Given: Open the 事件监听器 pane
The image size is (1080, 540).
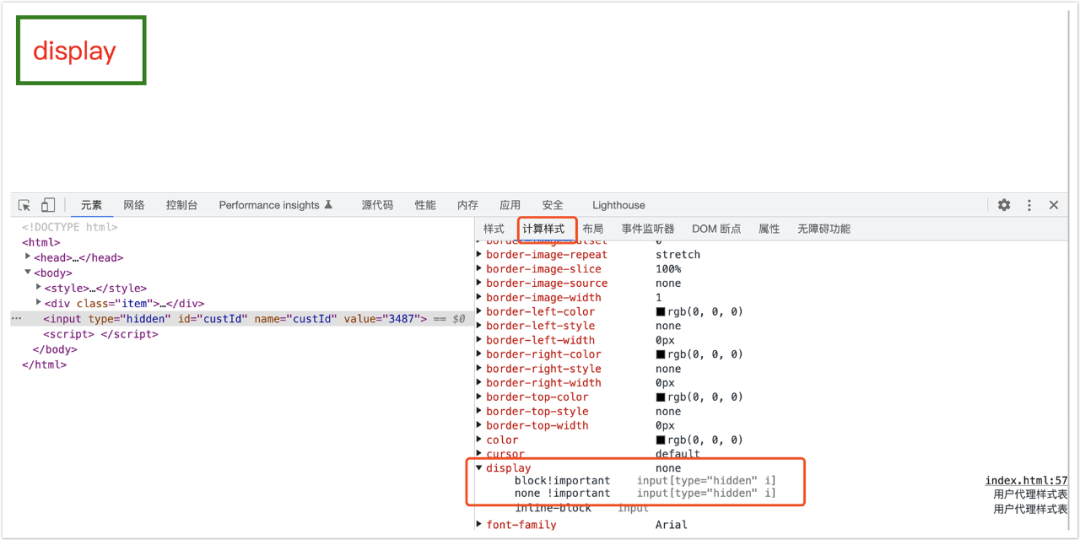Looking at the screenshot, I should 647,229.
